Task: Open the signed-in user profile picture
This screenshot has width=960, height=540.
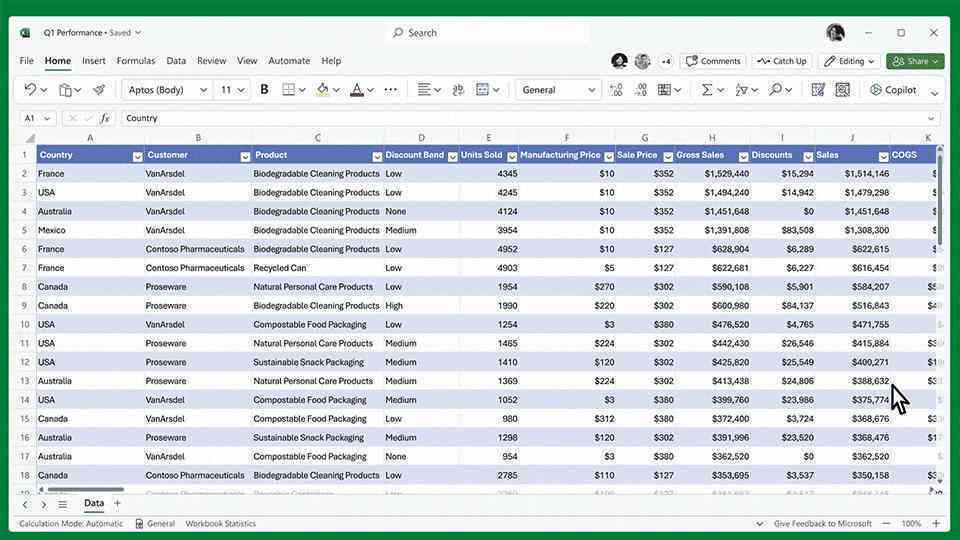Action: tap(835, 32)
